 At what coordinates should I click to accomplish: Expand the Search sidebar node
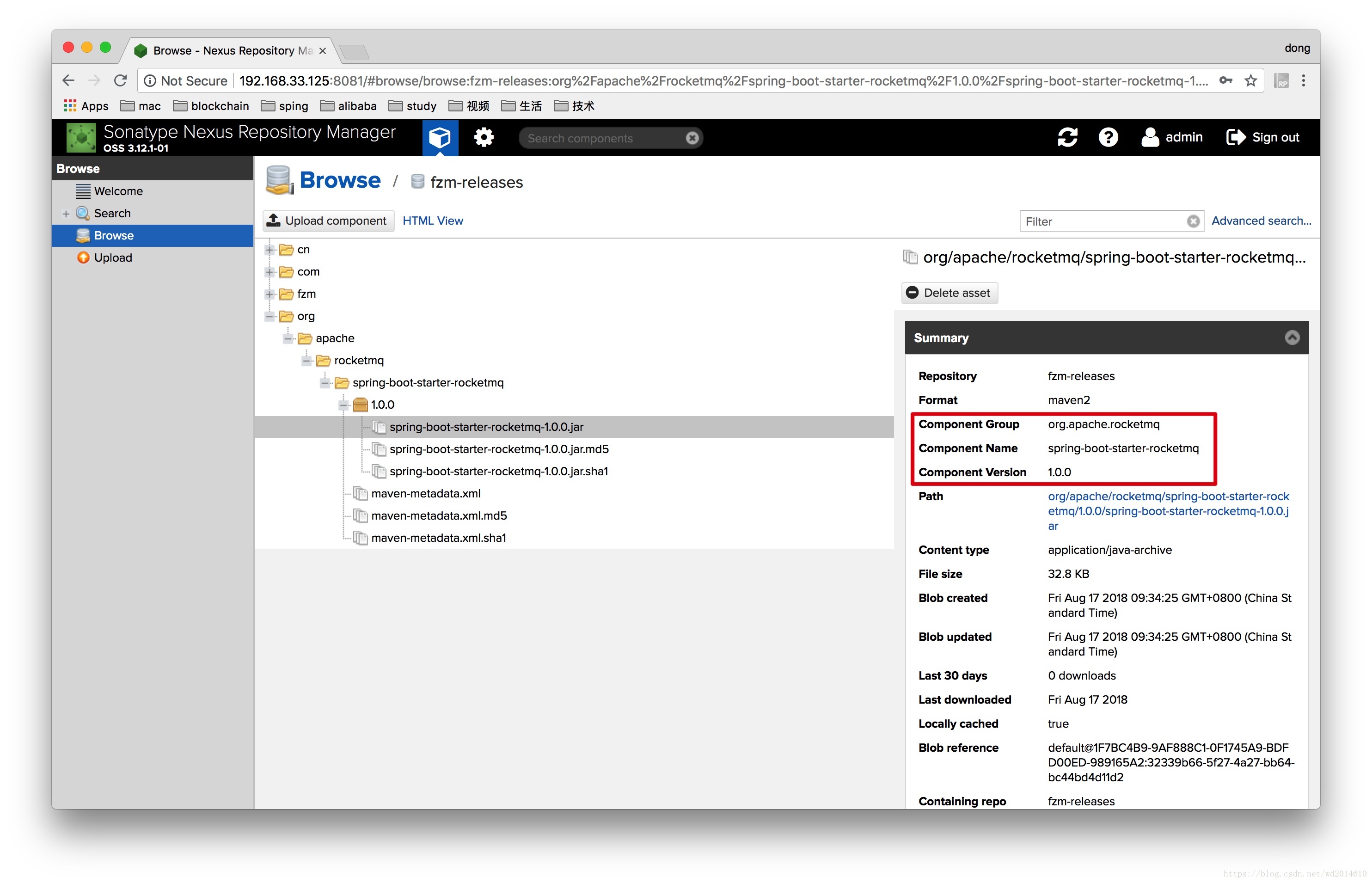tap(65, 214)
